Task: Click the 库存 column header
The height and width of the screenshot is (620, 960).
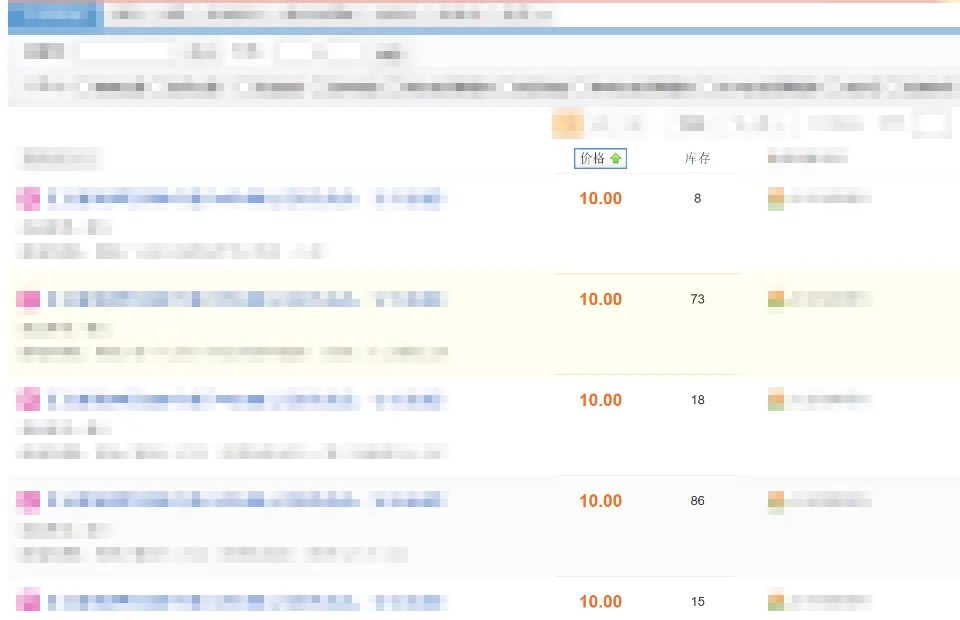Action: [697, 159]
